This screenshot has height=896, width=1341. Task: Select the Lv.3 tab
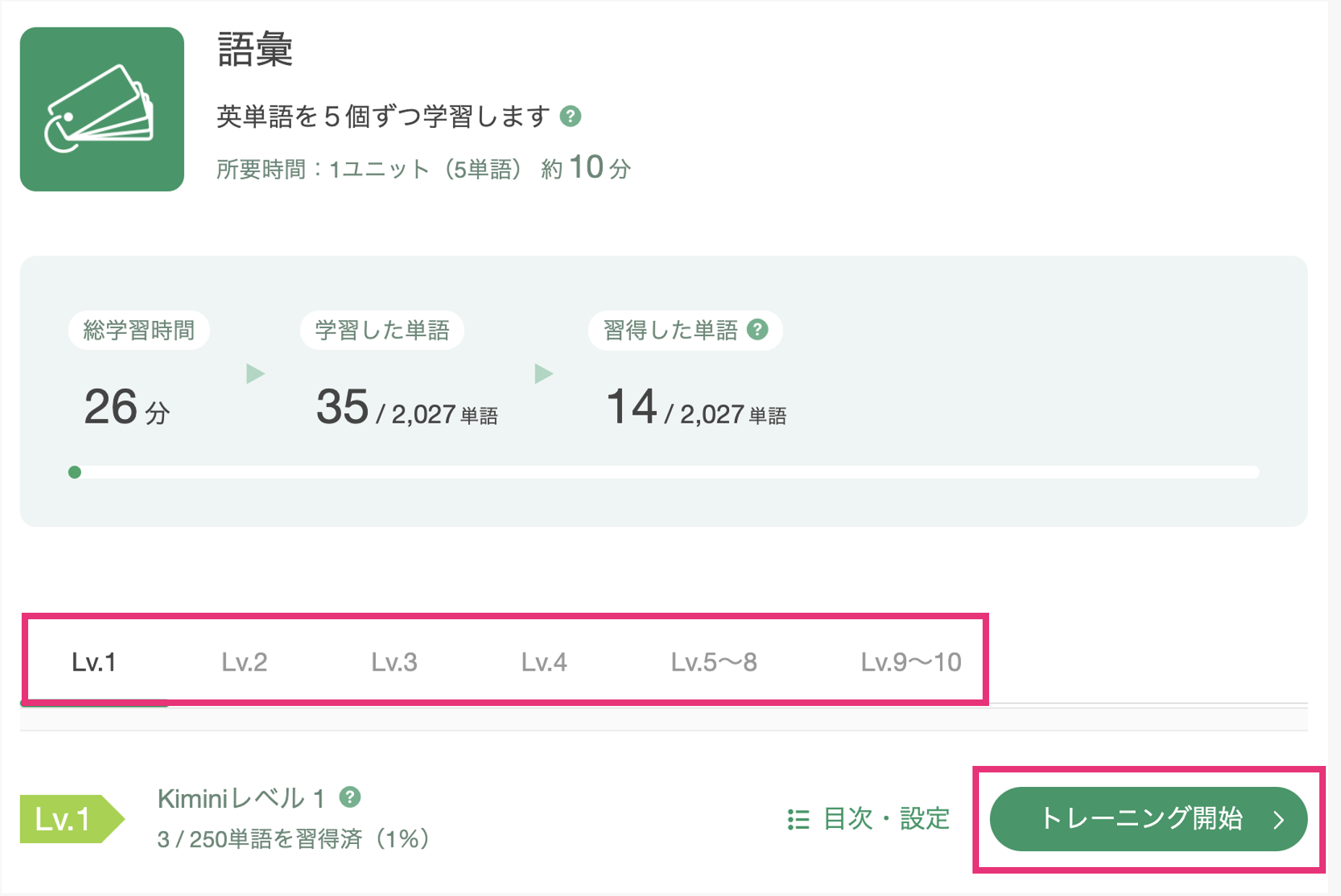click(394, 662)
